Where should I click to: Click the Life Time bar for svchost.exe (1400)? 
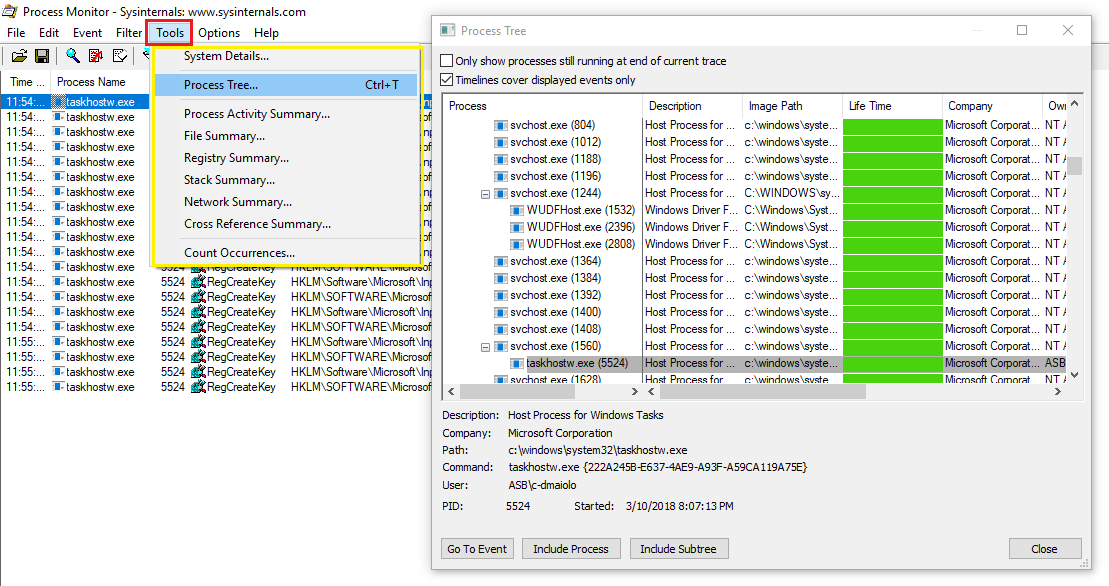click(893, 312)
